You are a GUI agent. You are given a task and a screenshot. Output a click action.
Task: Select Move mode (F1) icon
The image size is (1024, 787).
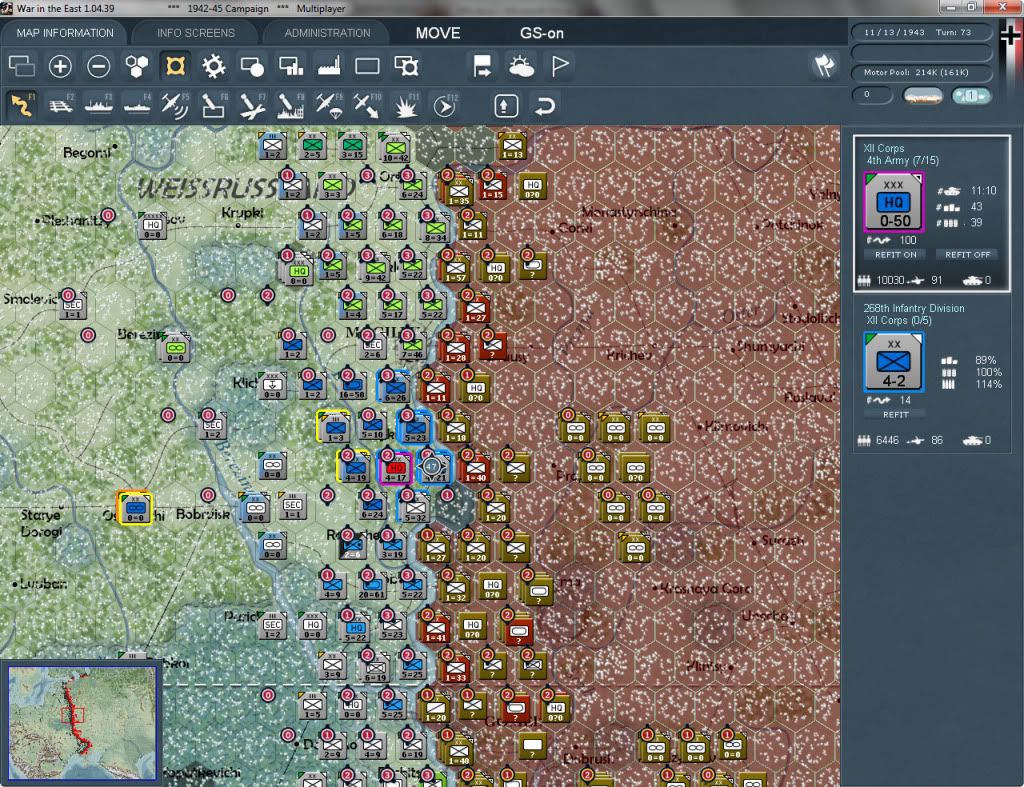22,105
